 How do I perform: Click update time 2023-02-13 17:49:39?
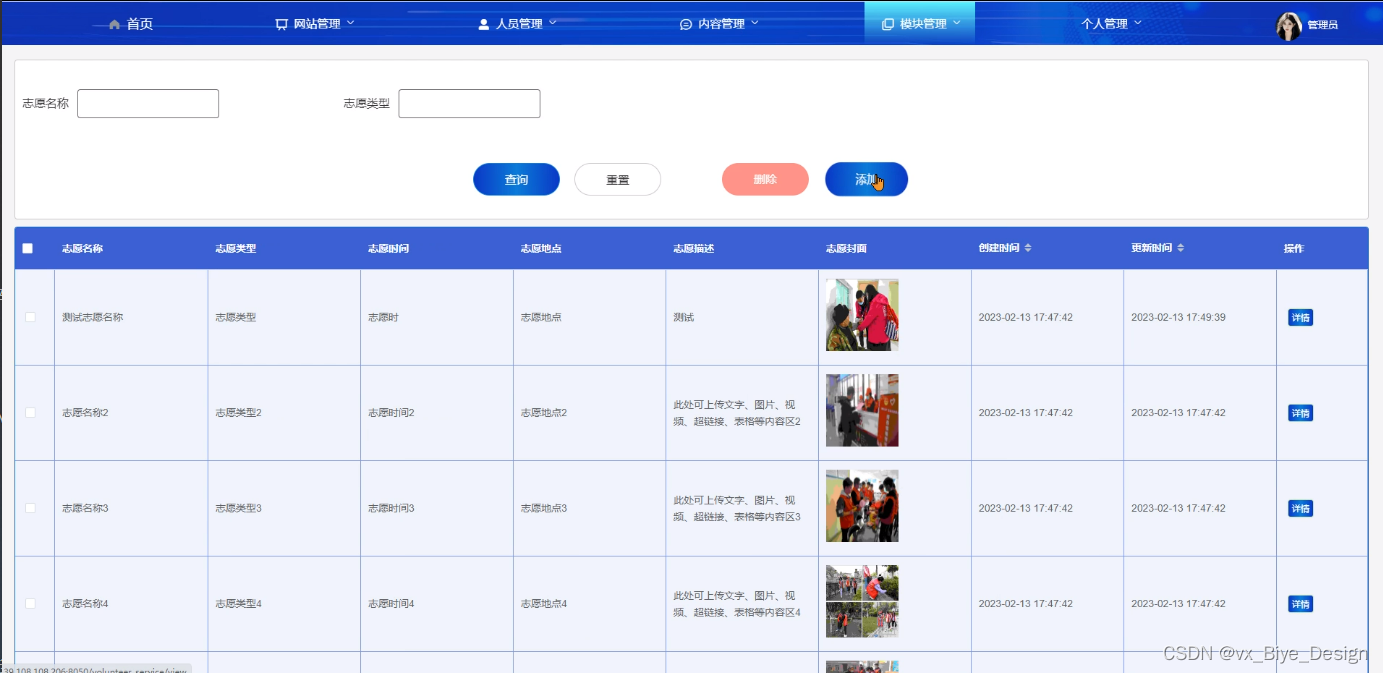(x=1178, y=317)
